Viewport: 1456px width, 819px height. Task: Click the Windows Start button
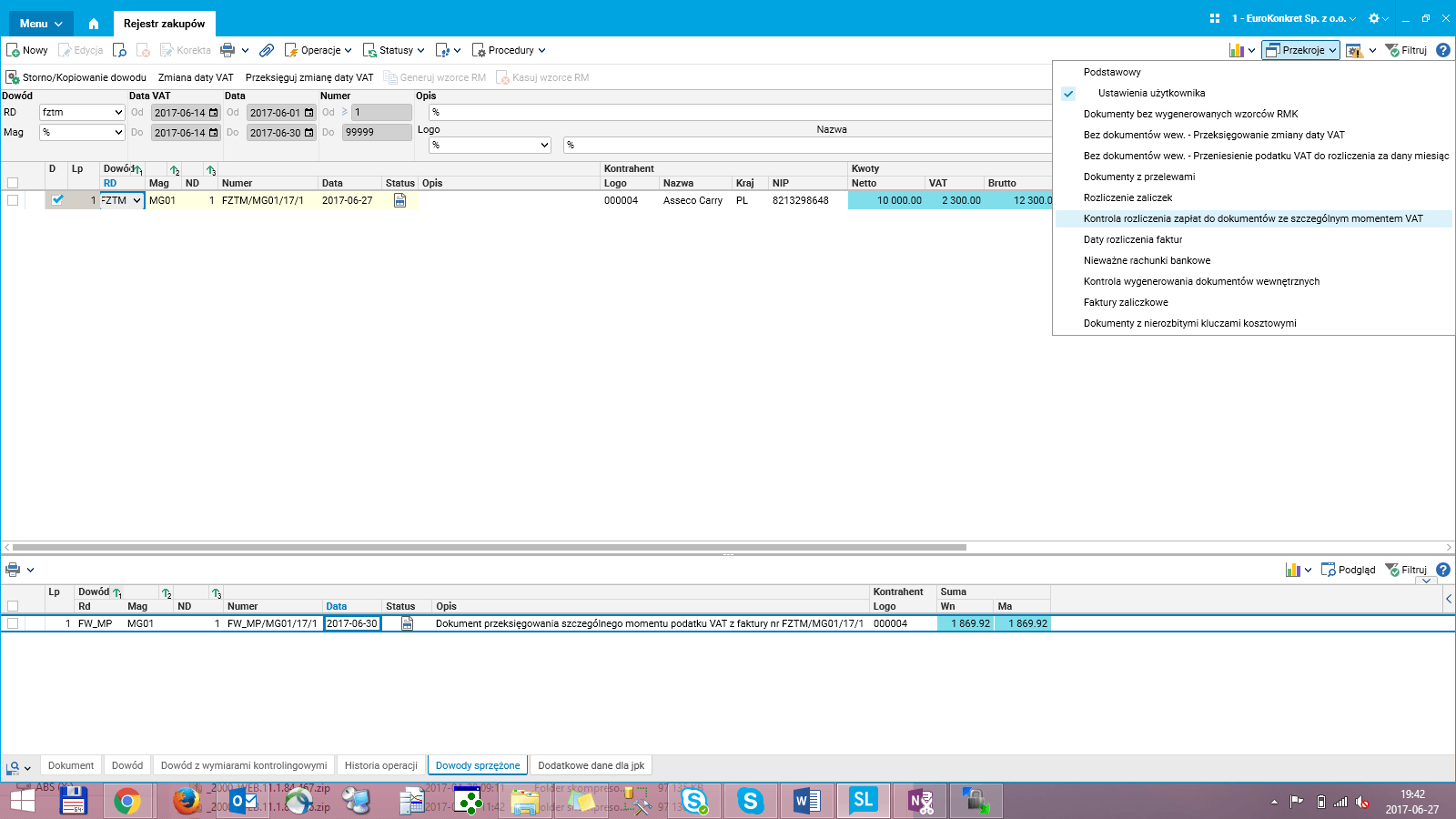[22, 801]
